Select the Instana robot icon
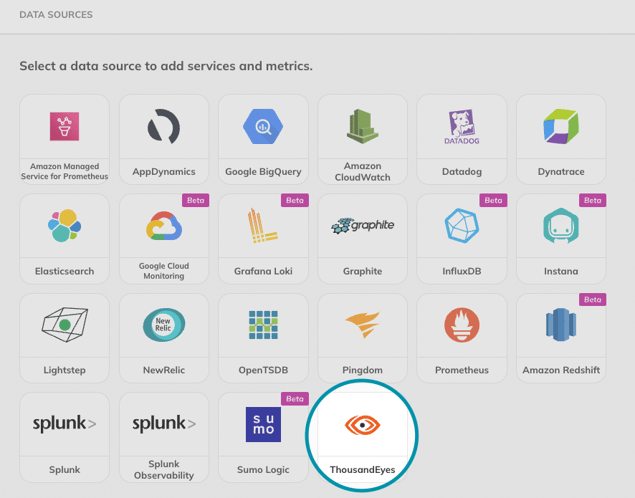Image resolution: width=635 pixels, height=498 pixels. (561, 226)
